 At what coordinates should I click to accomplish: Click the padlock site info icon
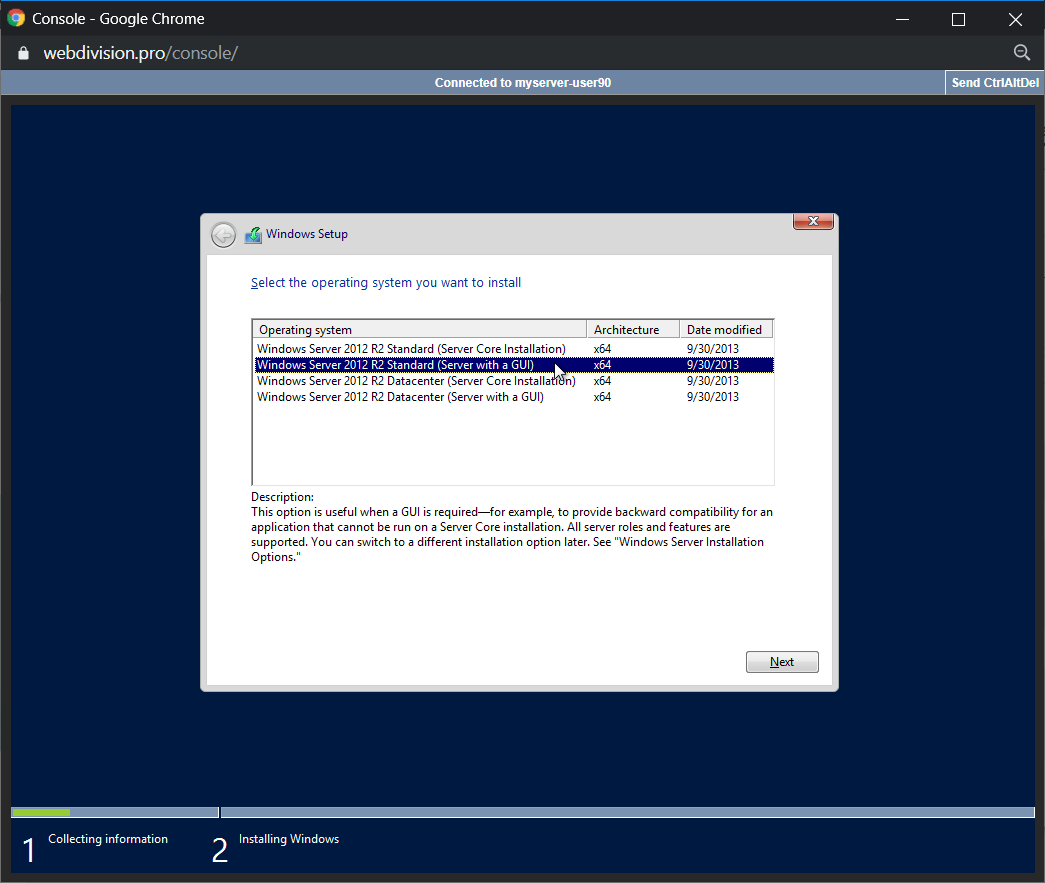pos(24,53)
